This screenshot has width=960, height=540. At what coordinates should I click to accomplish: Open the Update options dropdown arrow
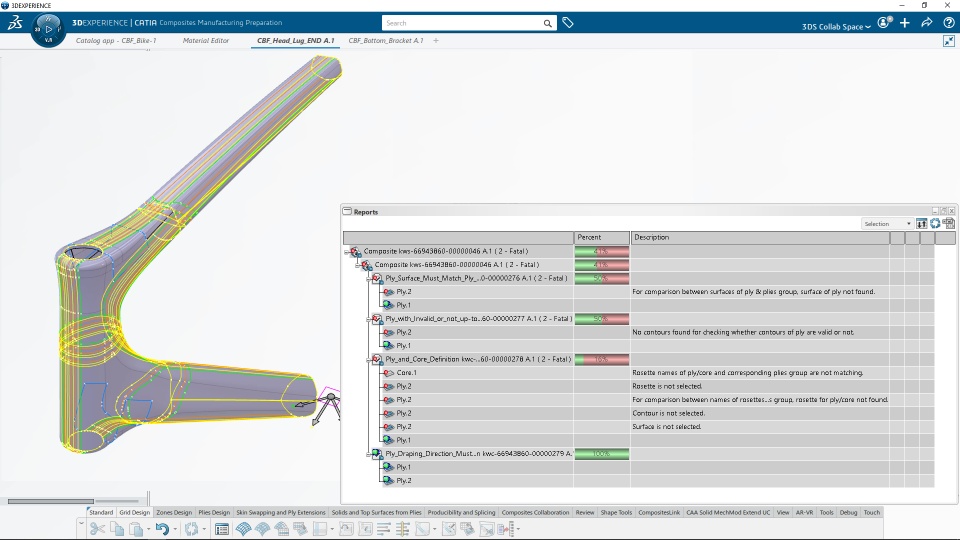click(204, 529)
